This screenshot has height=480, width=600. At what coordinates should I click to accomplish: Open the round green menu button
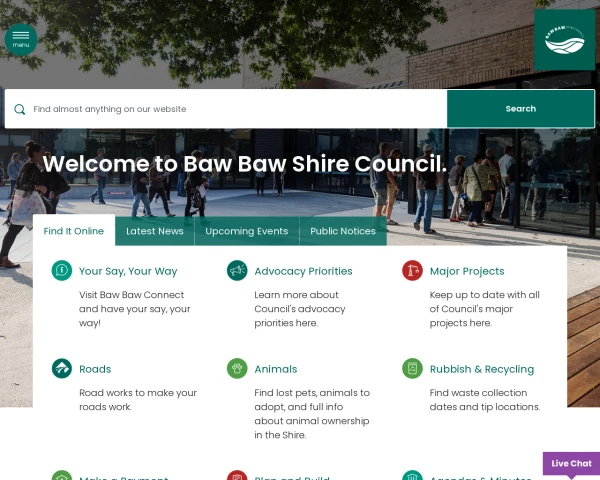click(x=21, y=39)
